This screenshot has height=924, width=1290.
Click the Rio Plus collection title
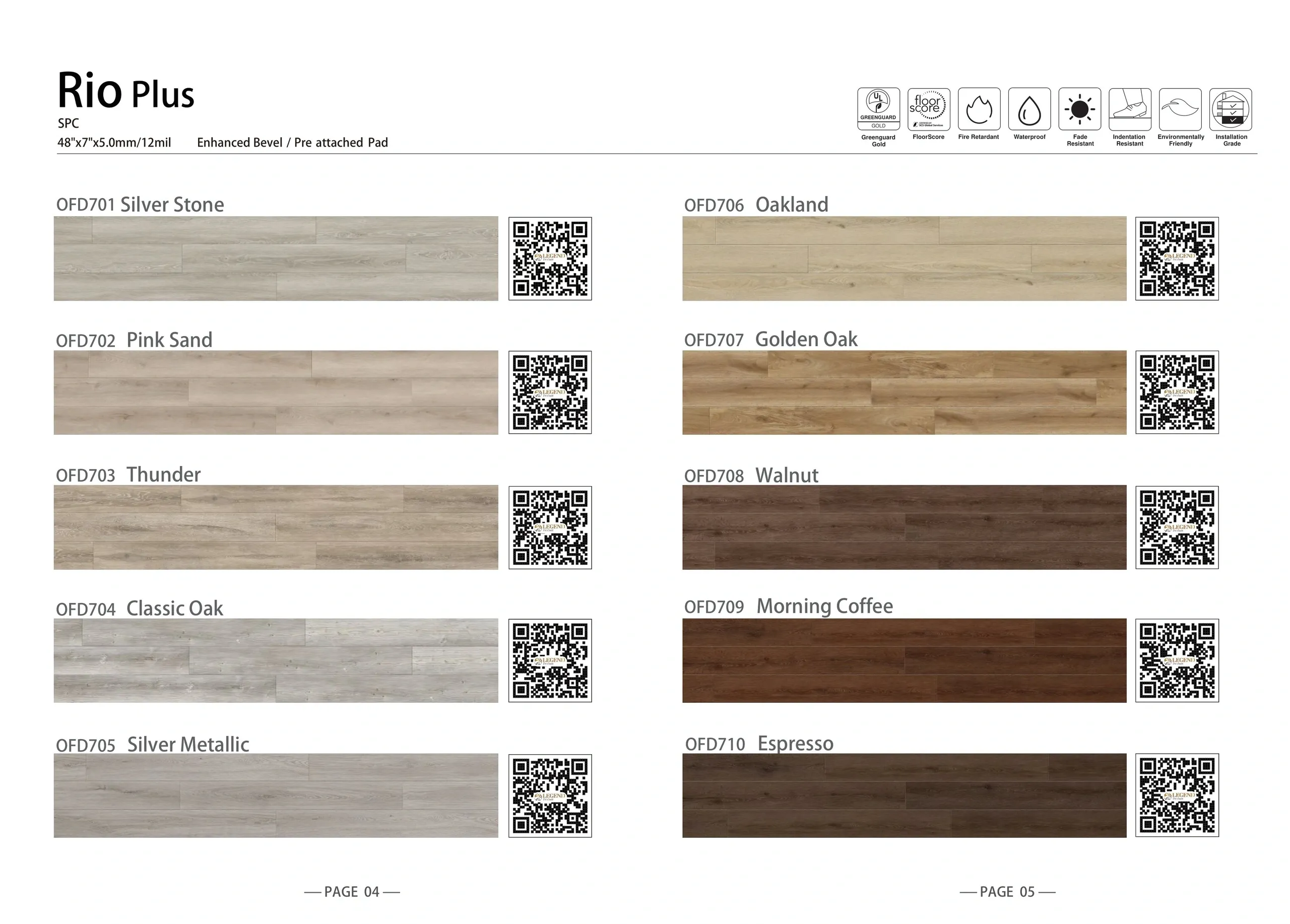click(x=126, y=91)
